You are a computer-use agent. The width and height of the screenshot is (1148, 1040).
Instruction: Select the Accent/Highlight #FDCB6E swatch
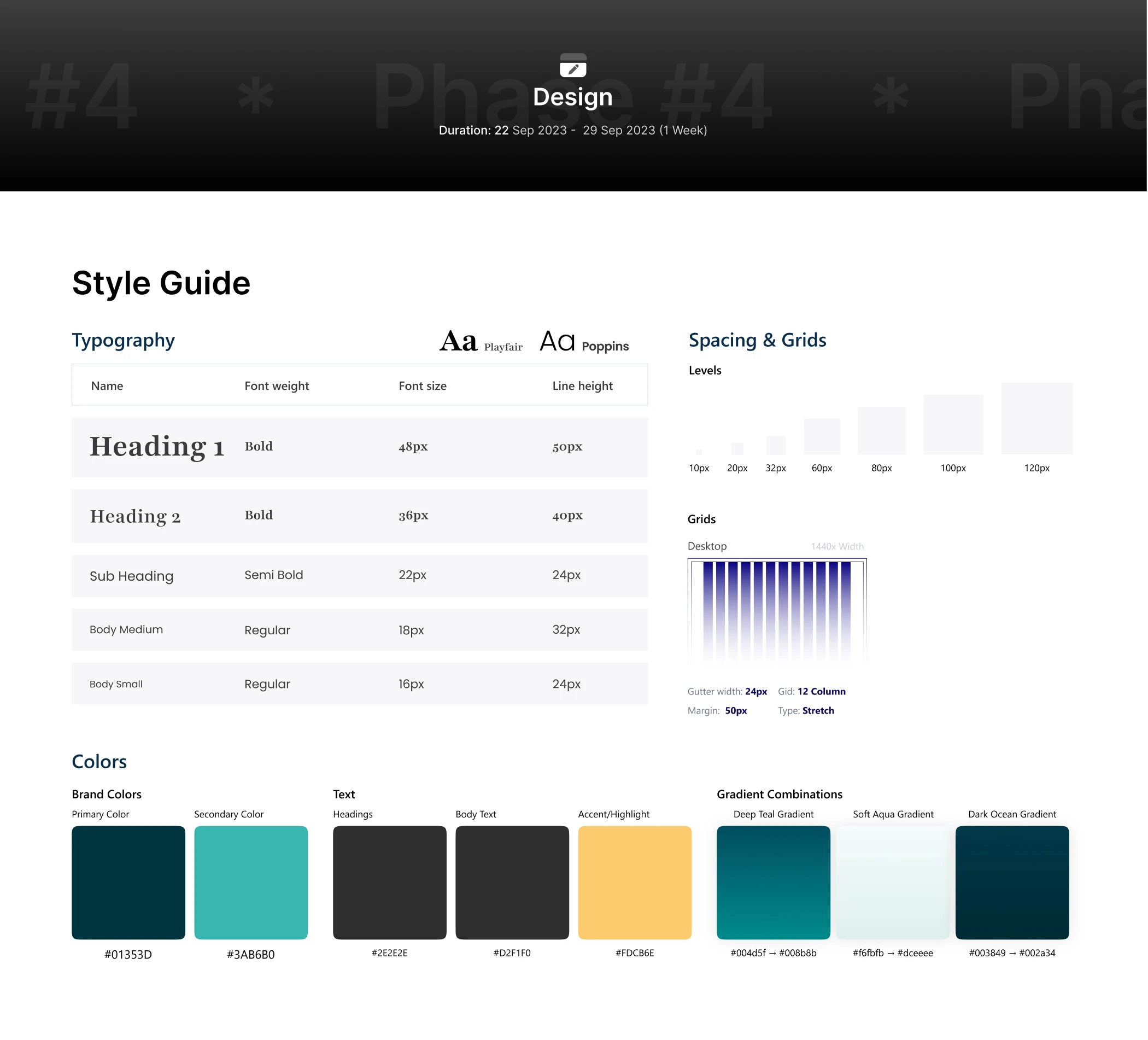[x=634, y=882]
